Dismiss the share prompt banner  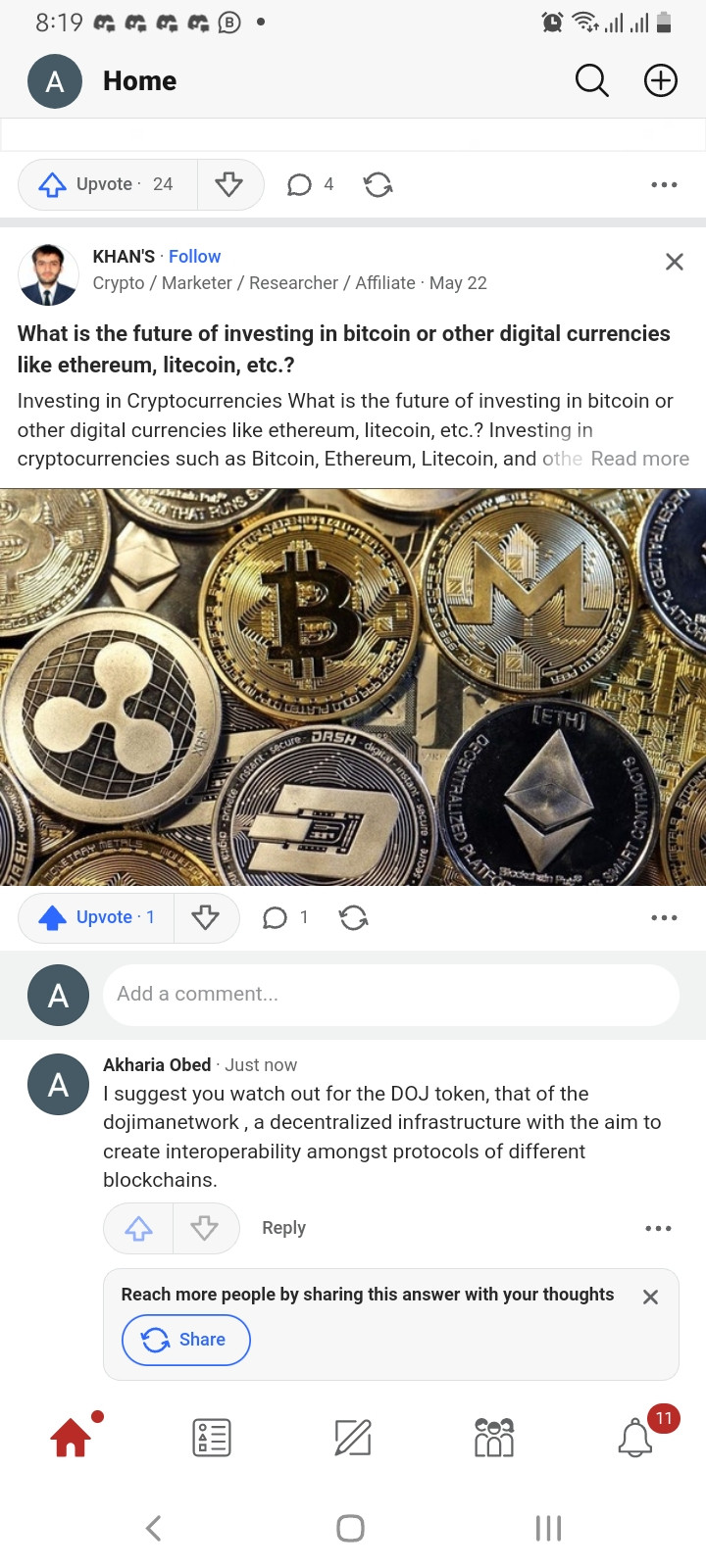pyautogui.click(x=650, y=1297)
